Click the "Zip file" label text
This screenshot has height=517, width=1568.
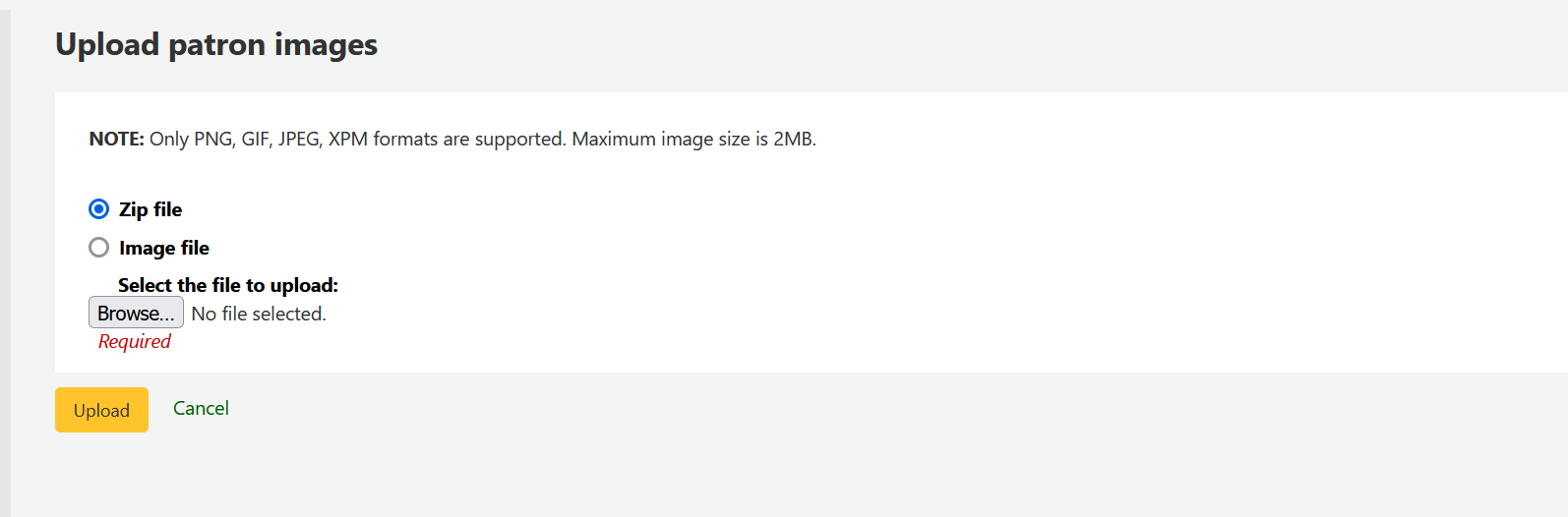(151, 209)
